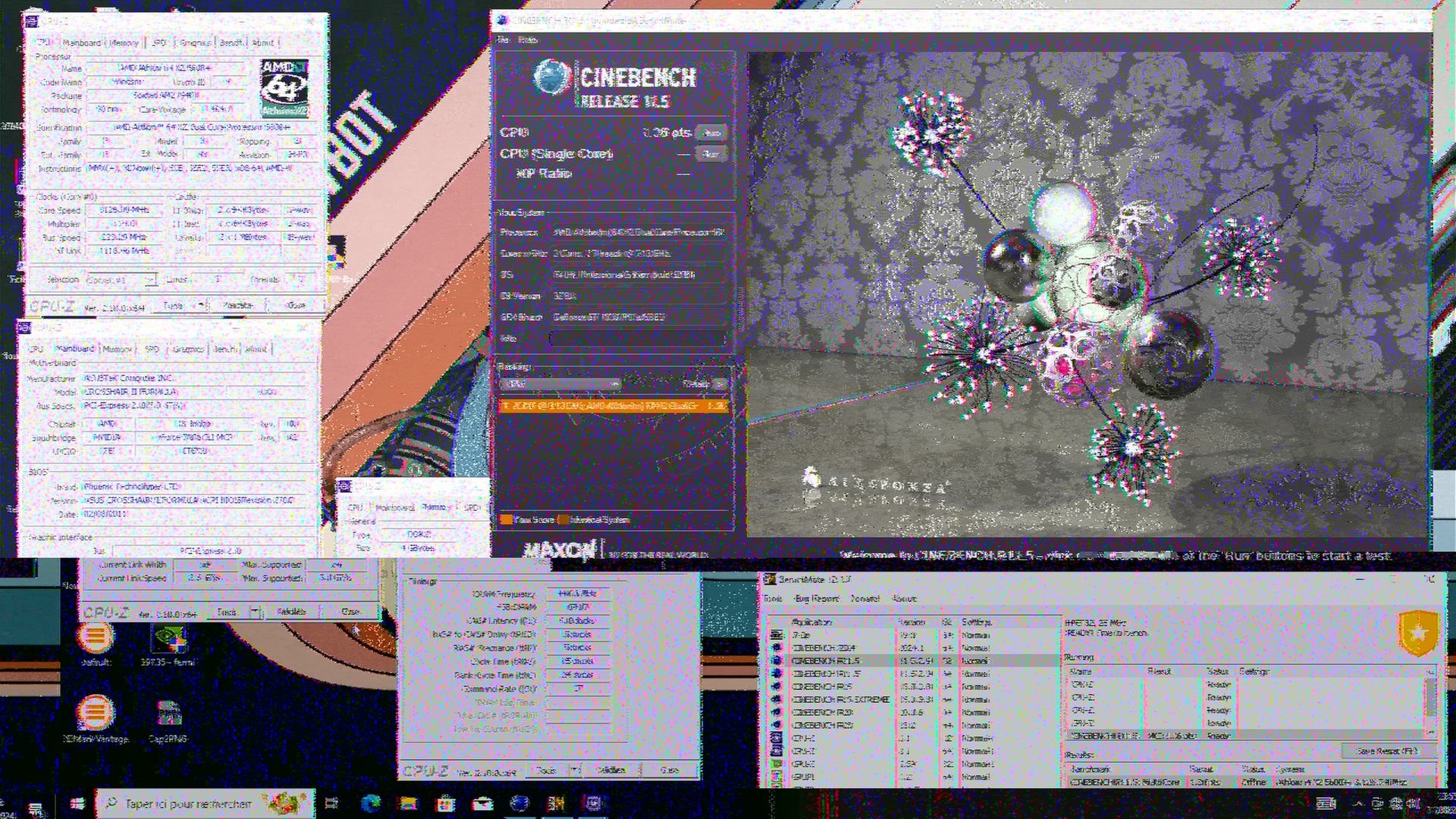Click Validate in the Mainboard CPU-Z window
Viewport: 1456px width, 819px height.
point(291,611)
